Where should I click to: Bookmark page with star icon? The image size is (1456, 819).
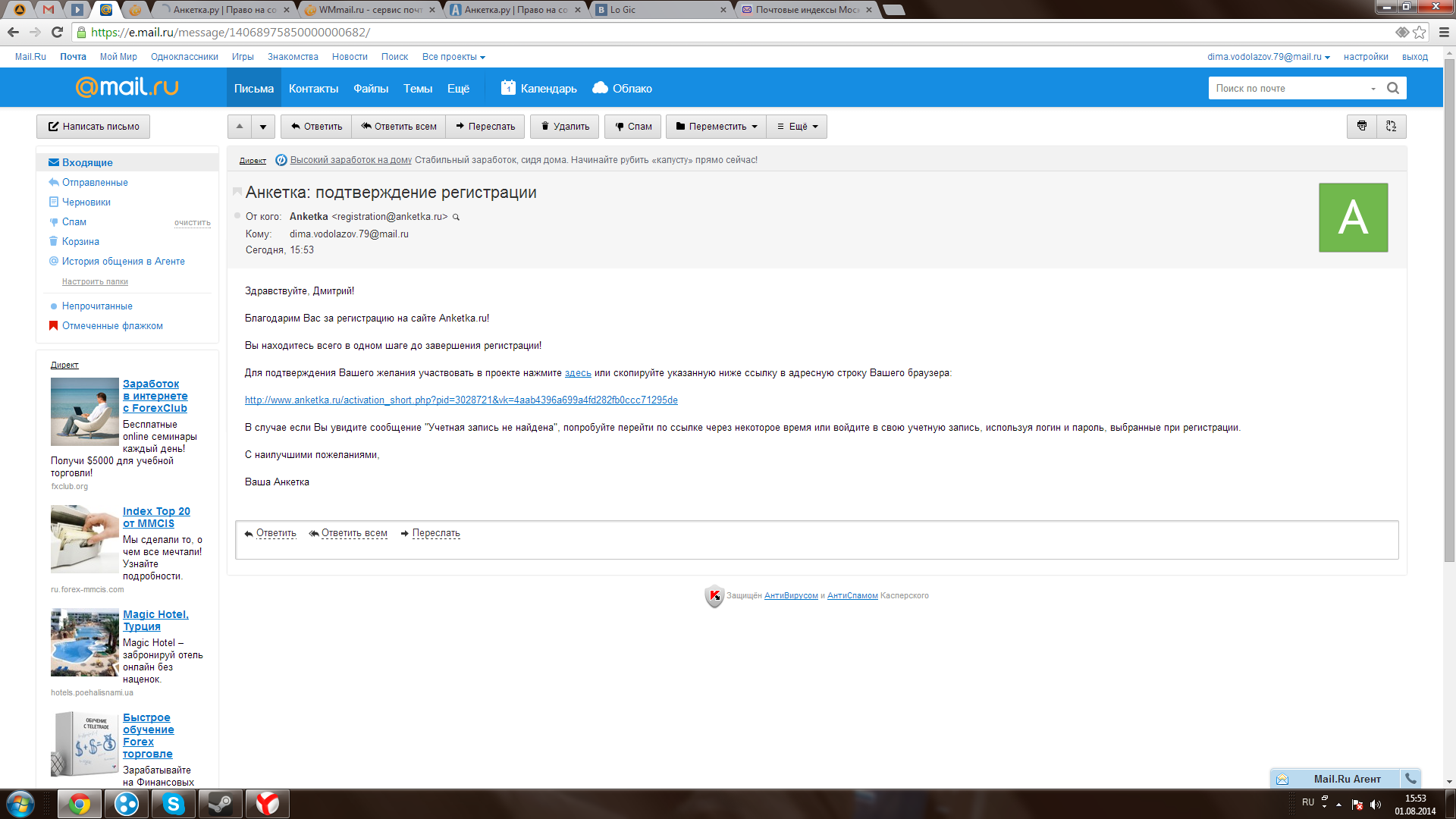[x=1419, y=32]
